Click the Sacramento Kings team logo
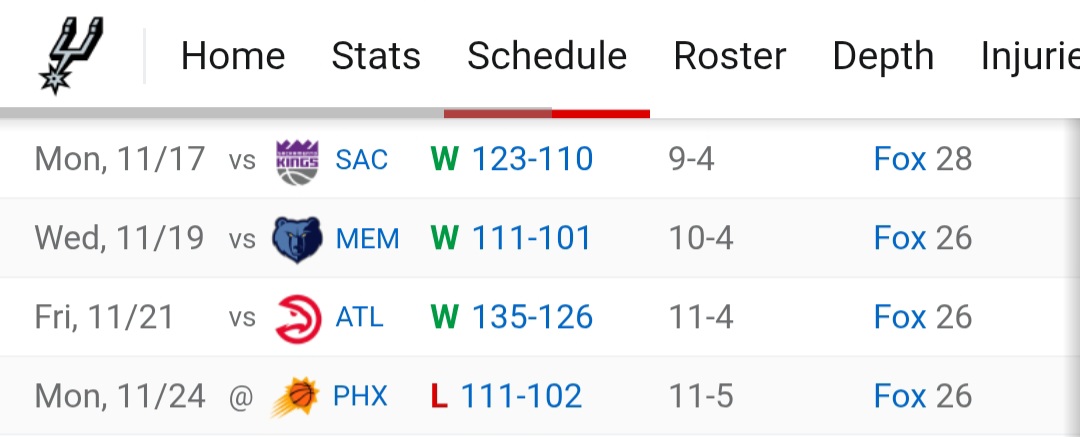Image resolution: width=1080 pixels, height=437 pixels. pos(297,160)
